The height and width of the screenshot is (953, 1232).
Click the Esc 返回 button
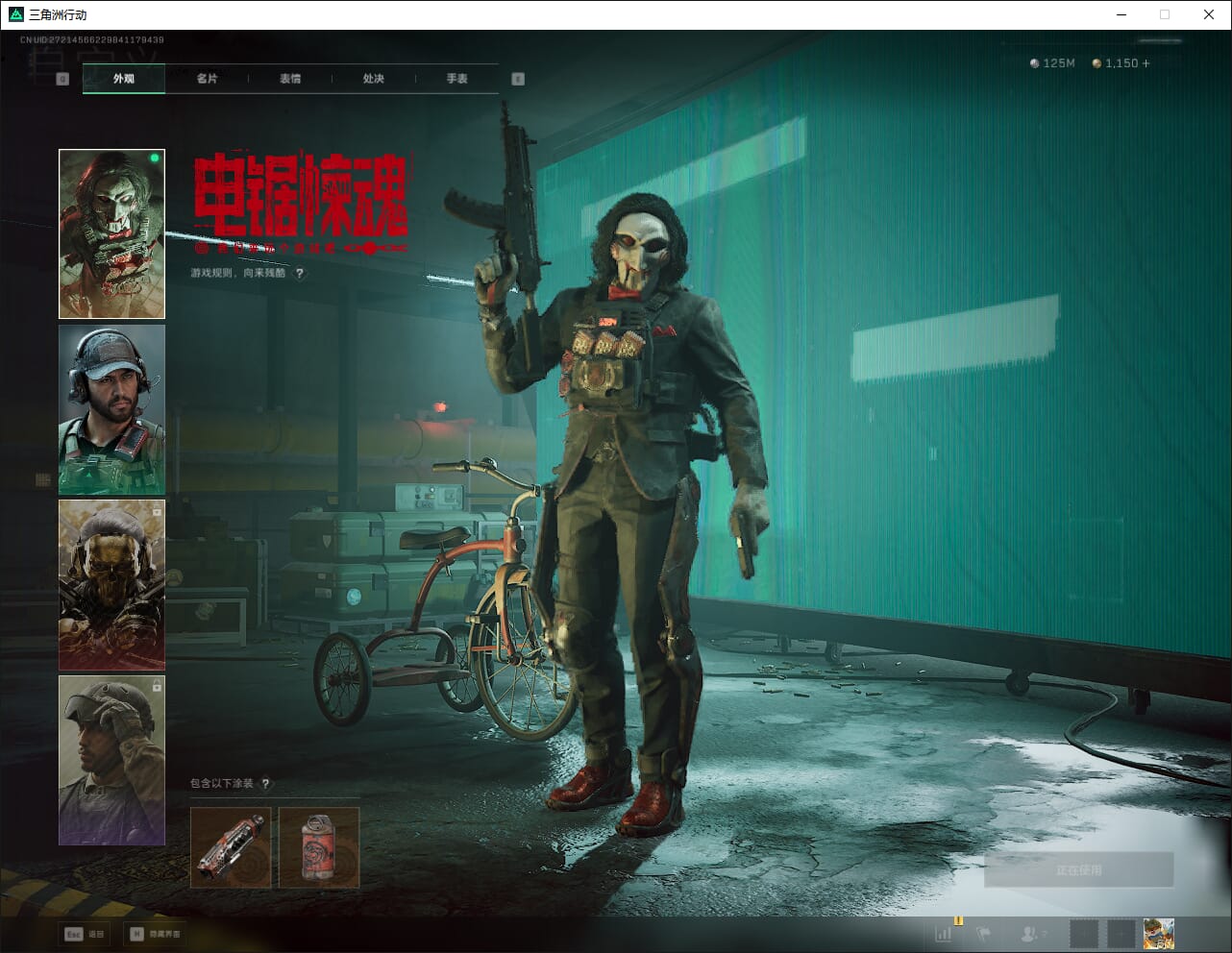click(x=85, y=934)
